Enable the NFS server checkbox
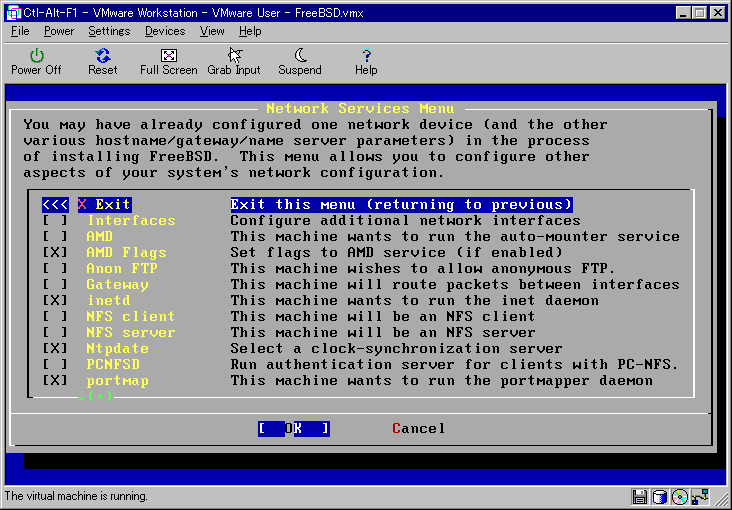The width and height of the screenshot is (732, 510). click(x=55, y=333)
